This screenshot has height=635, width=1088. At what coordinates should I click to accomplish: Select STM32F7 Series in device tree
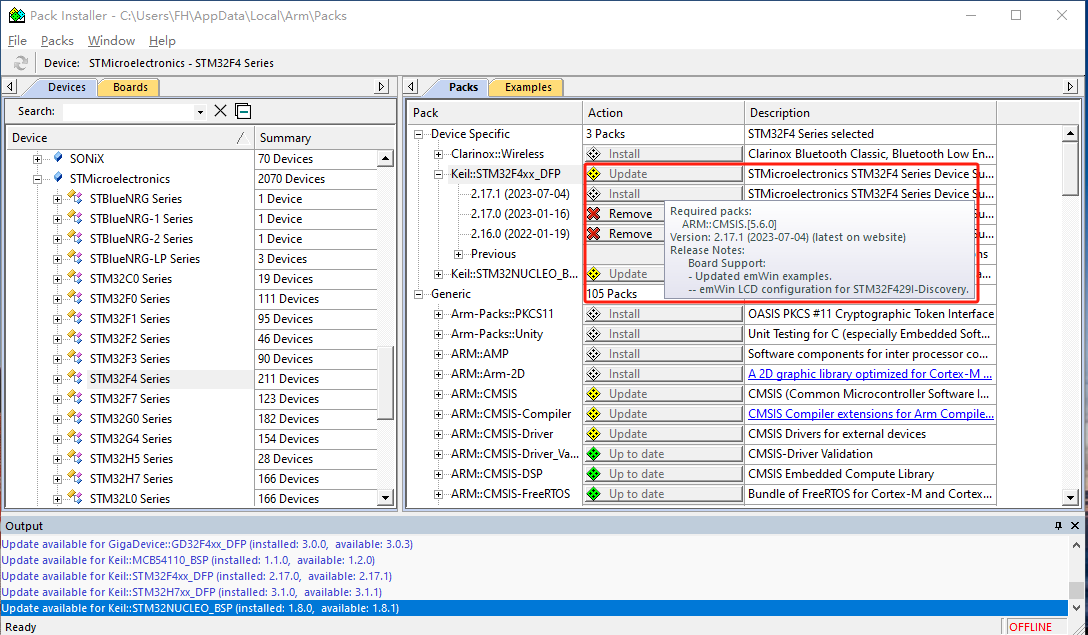coord(129,399)
